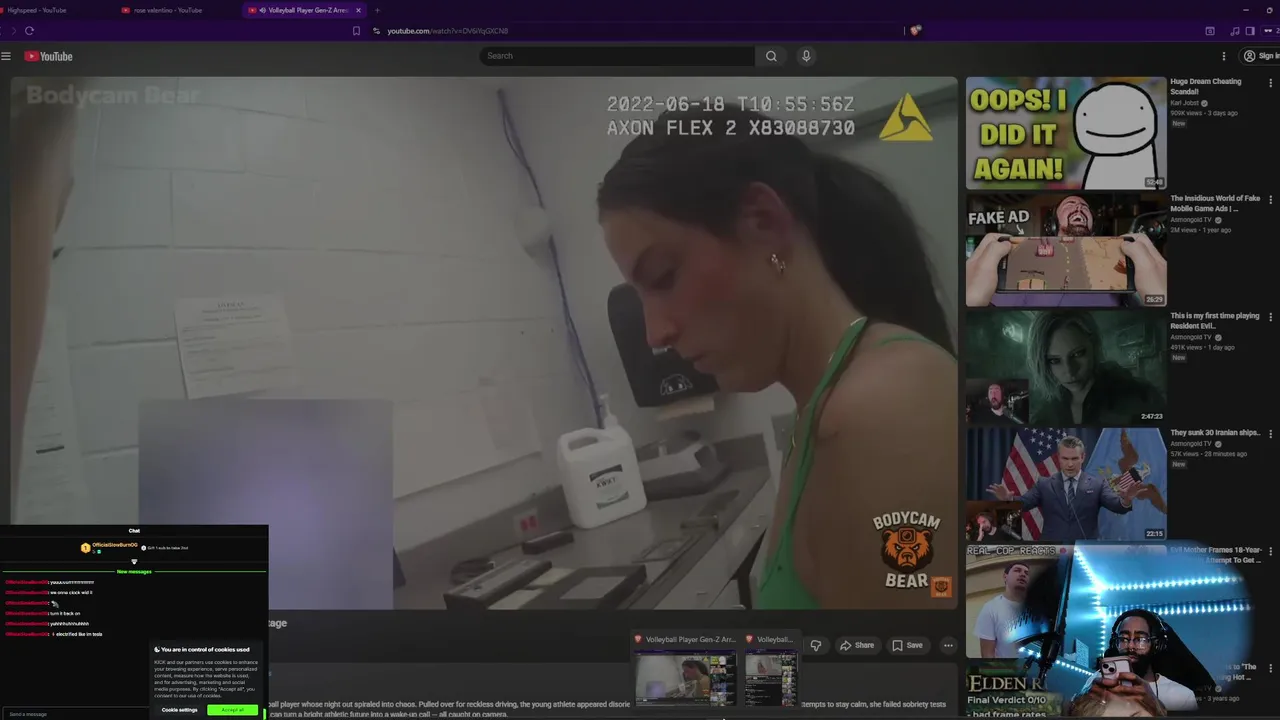Collapse the pinned chat header chevron
The image size is (1280, 720).
coord(134,561)
